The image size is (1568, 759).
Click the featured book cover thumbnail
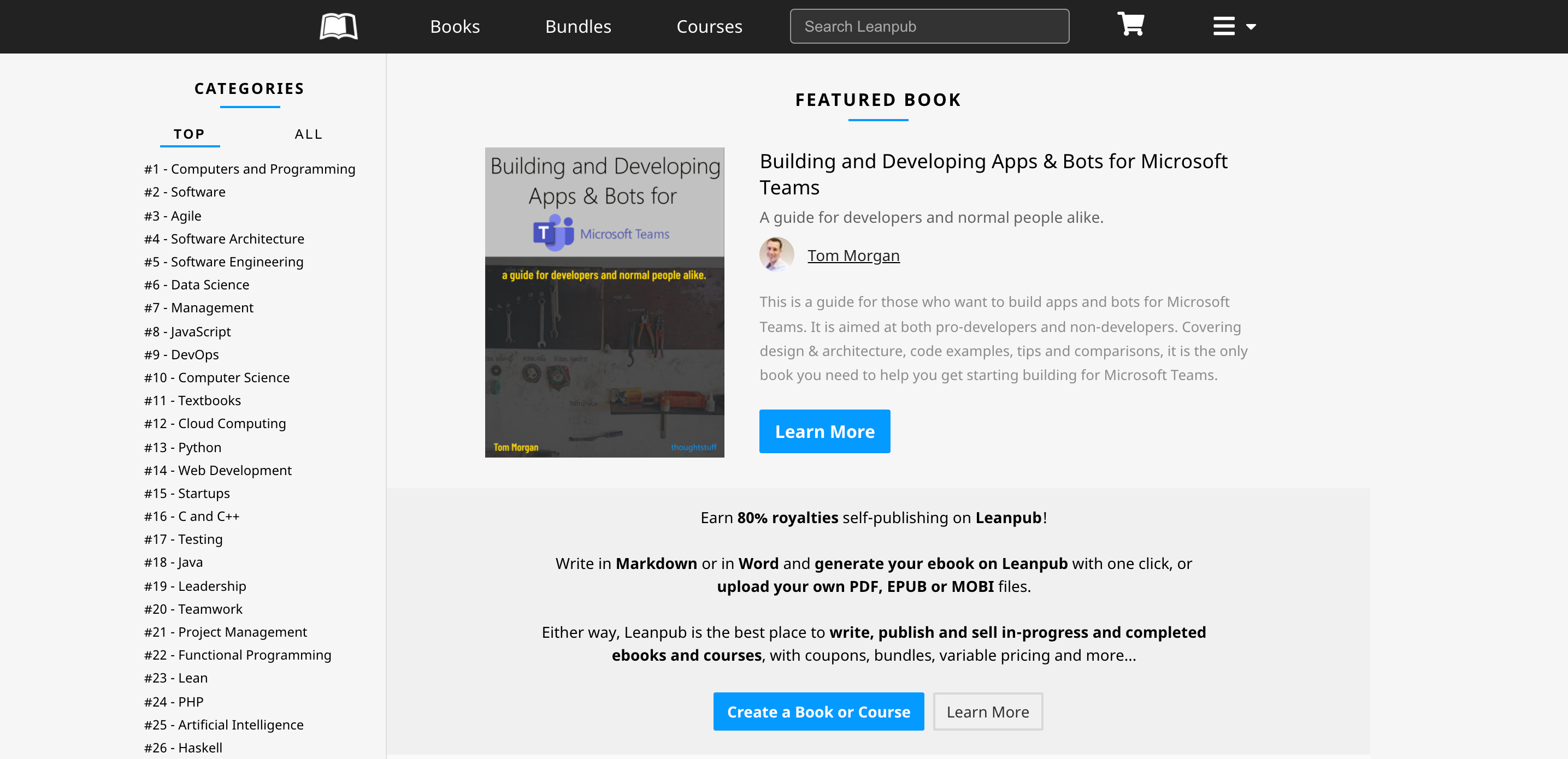coord(604,303)
